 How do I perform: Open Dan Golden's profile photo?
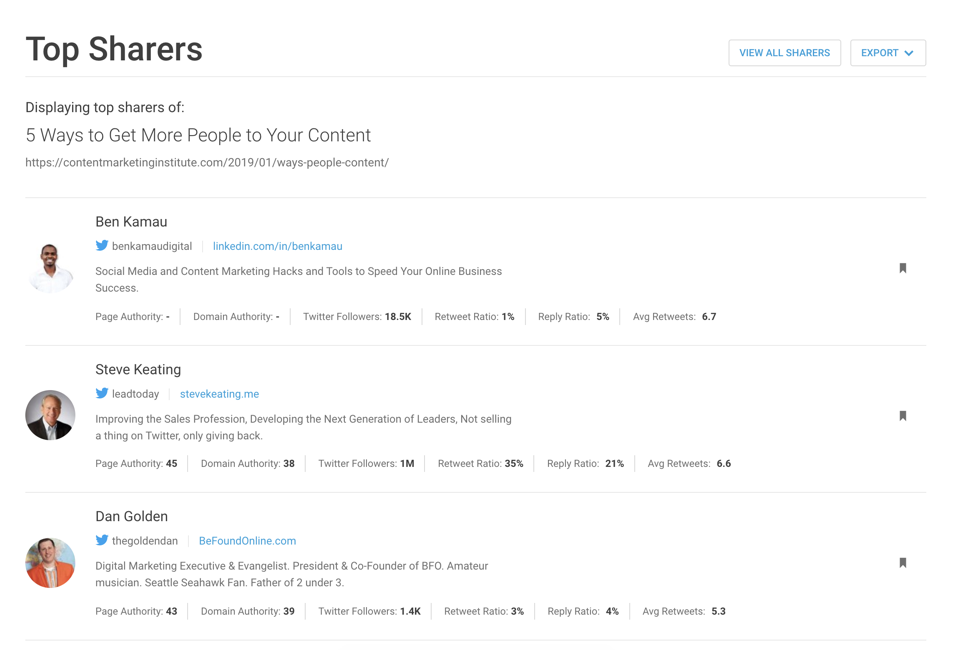(x=50, y=562)
